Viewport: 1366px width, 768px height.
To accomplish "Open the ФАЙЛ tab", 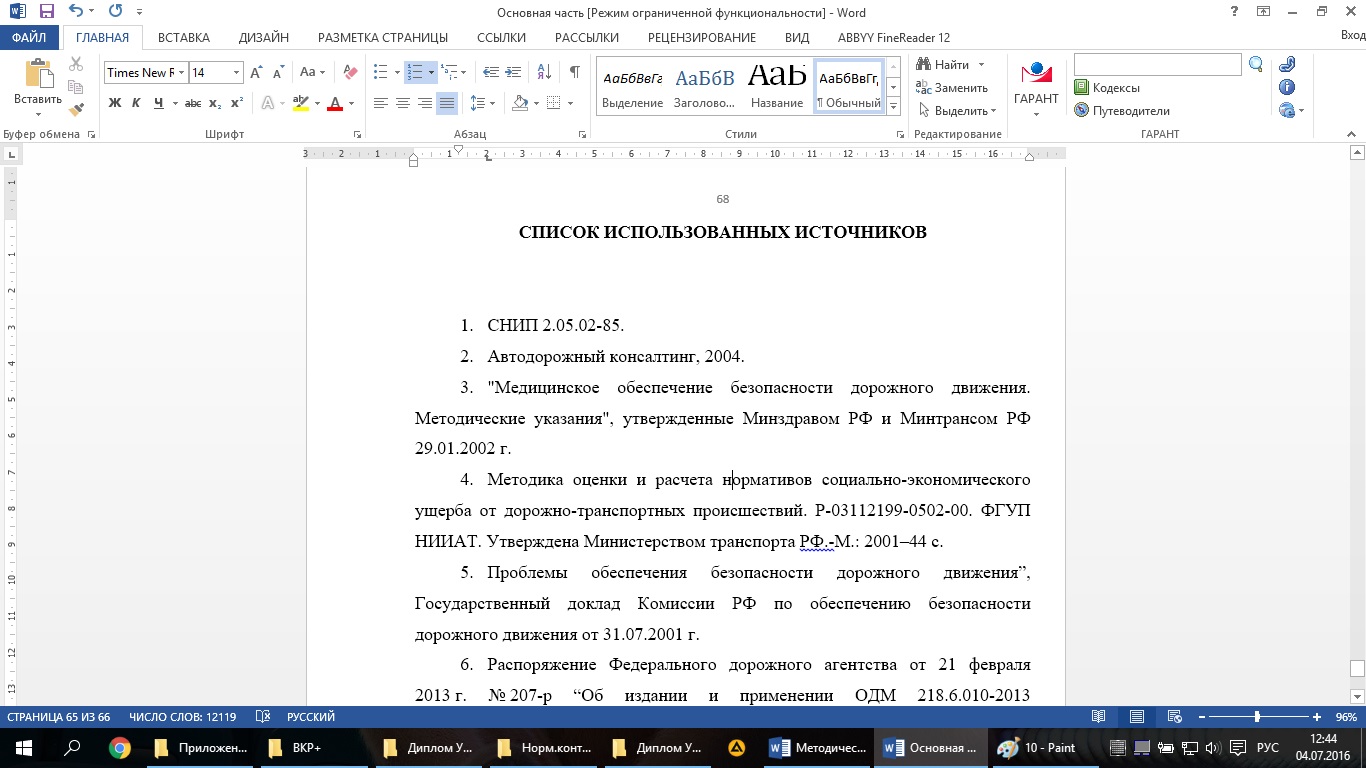I will 30,38.
